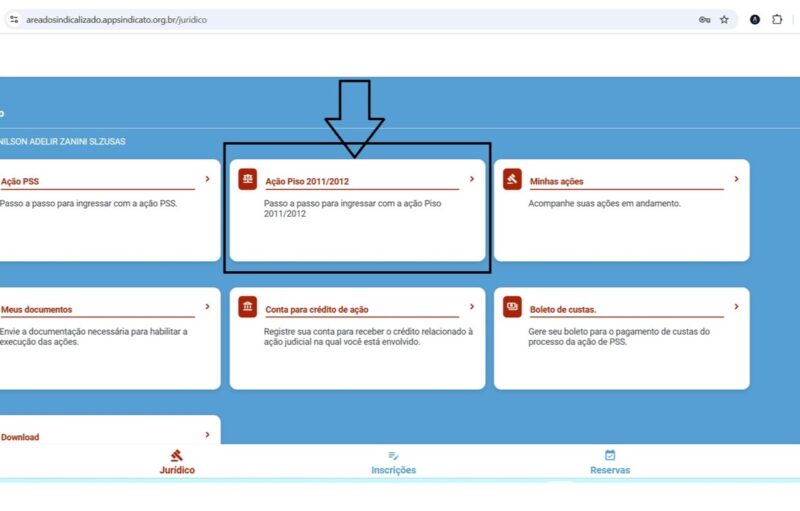Screen dimensions: 800x511
Task: Expand the Meus documentos chevron arrow
Action: [x=207, y=307]
